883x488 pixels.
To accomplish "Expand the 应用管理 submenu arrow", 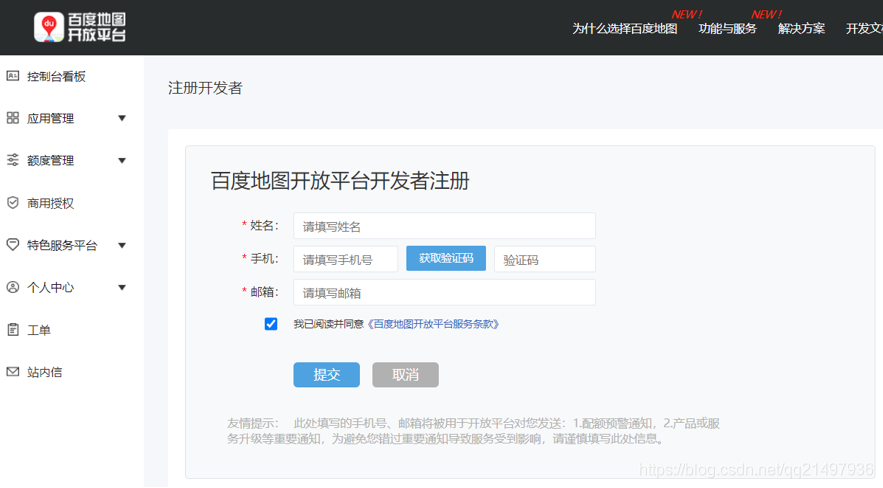I will 122,118.
